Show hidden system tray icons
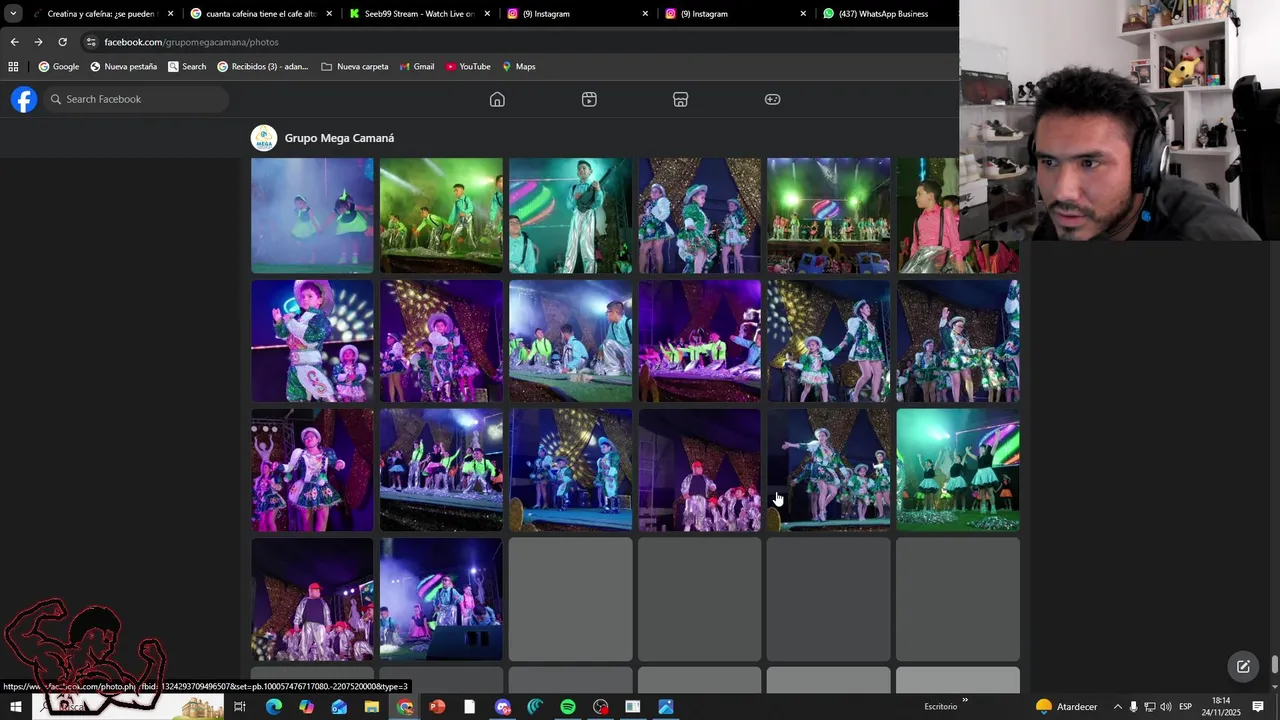Image resolution: width=1280 pixels, height=720 pixels. 1117,707
